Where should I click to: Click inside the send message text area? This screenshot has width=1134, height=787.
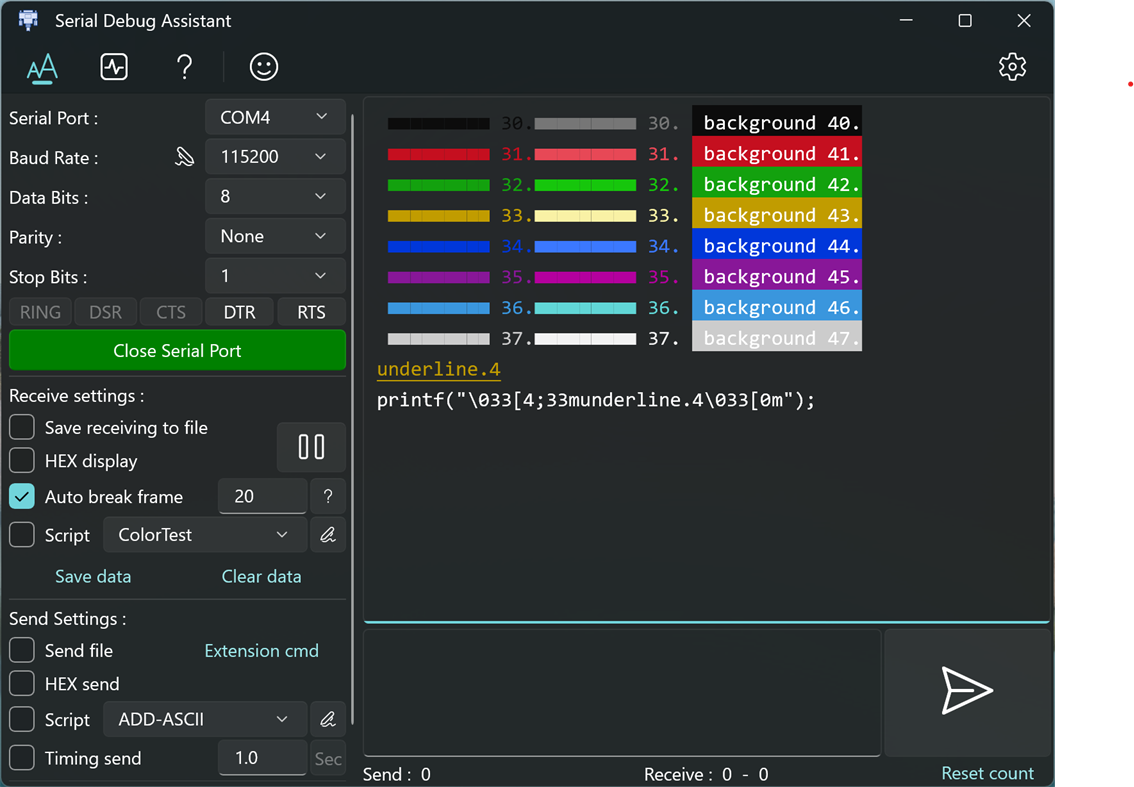621,692
